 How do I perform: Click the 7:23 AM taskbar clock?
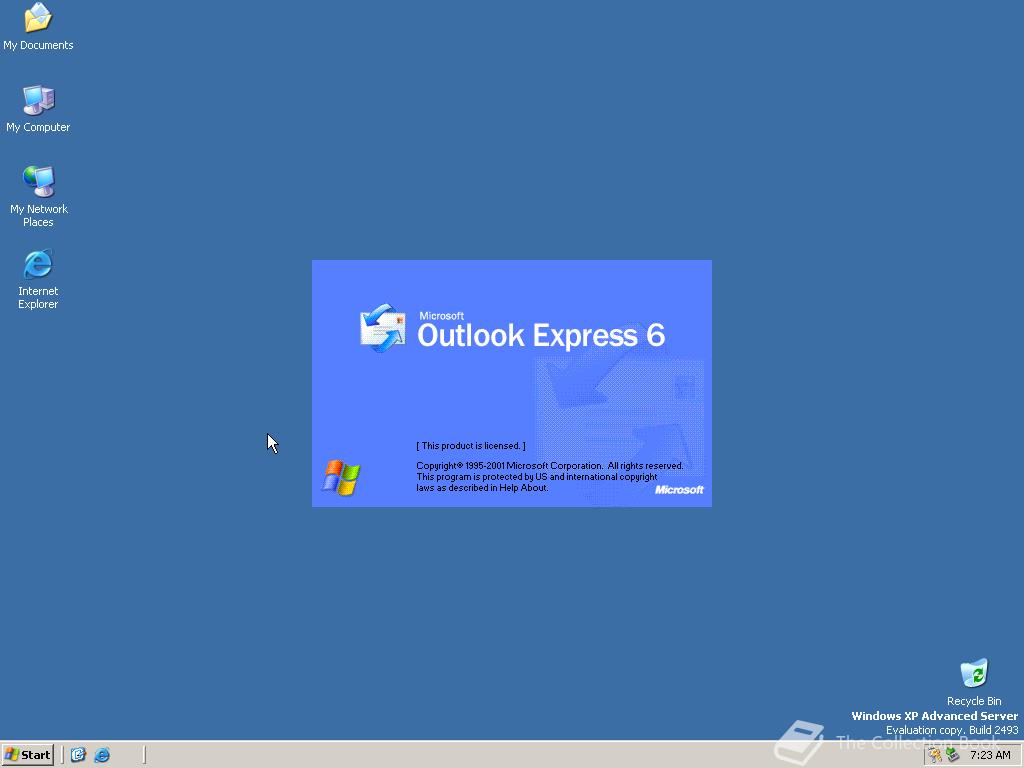pyautogui.click(x=990, y=756)
